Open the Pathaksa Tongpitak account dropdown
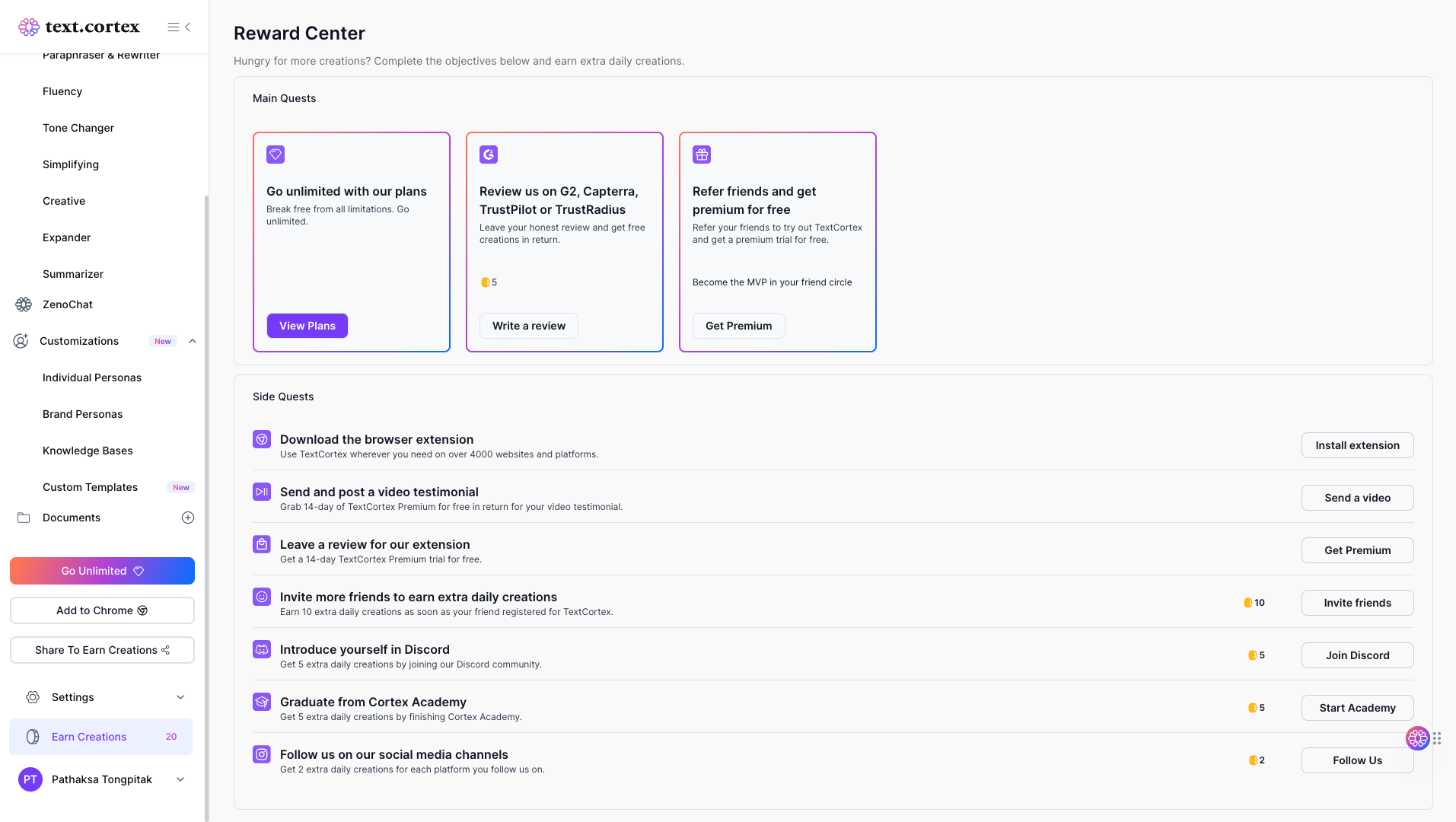Viewport: 1456px width, 822px height. (180, 779)
